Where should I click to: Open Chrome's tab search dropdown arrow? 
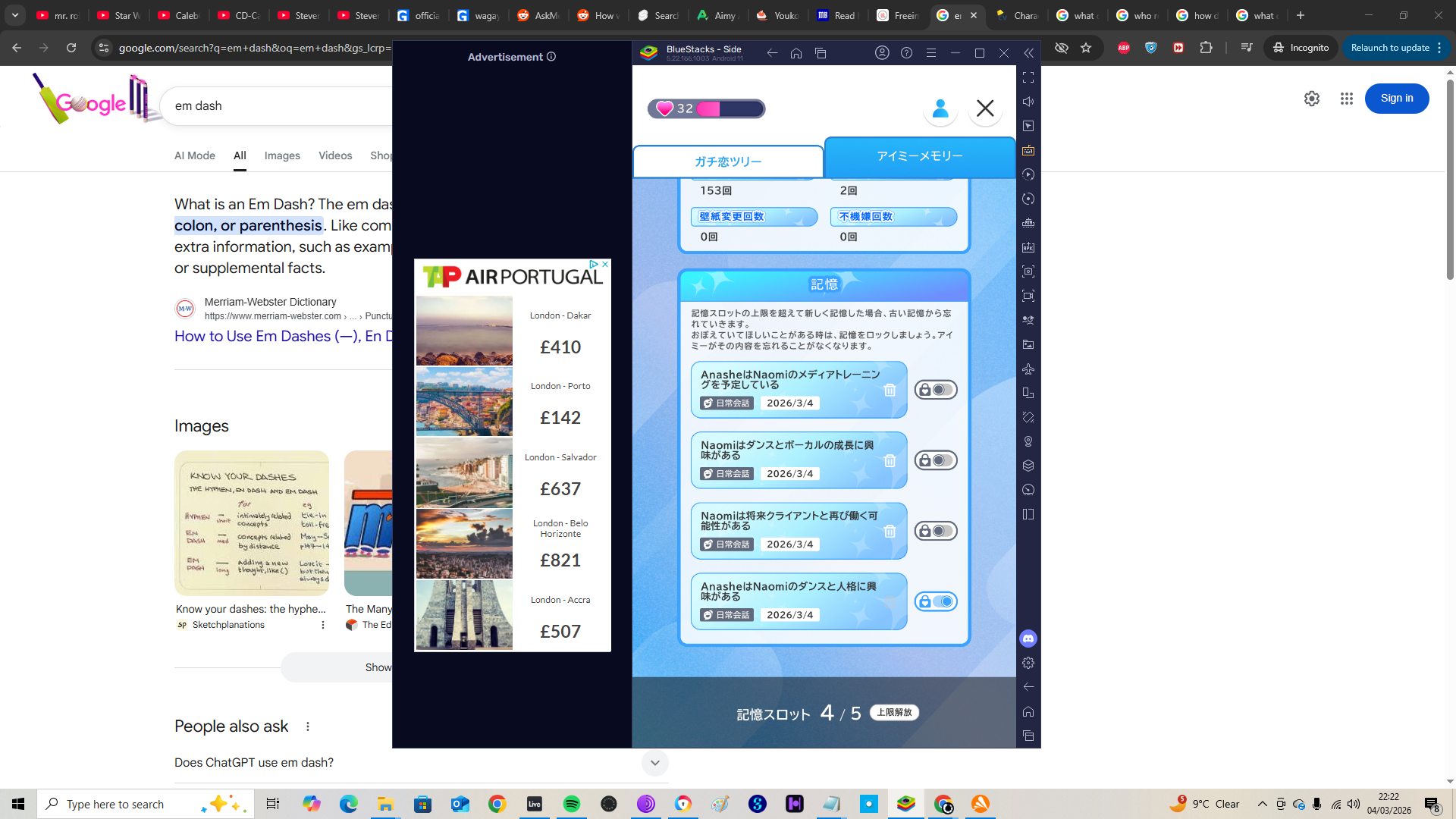(15, 15)
